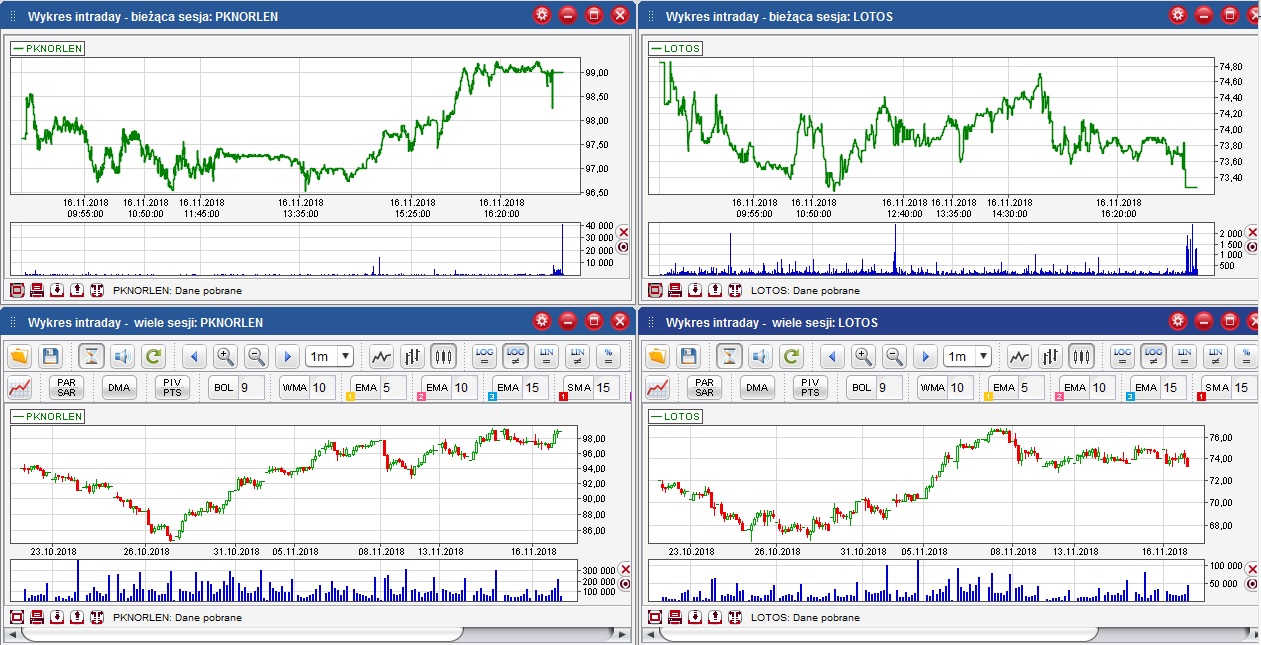
Task: Save the LOTOS multi-session chart via floppy disk icon
Action: tap(688, 356)
